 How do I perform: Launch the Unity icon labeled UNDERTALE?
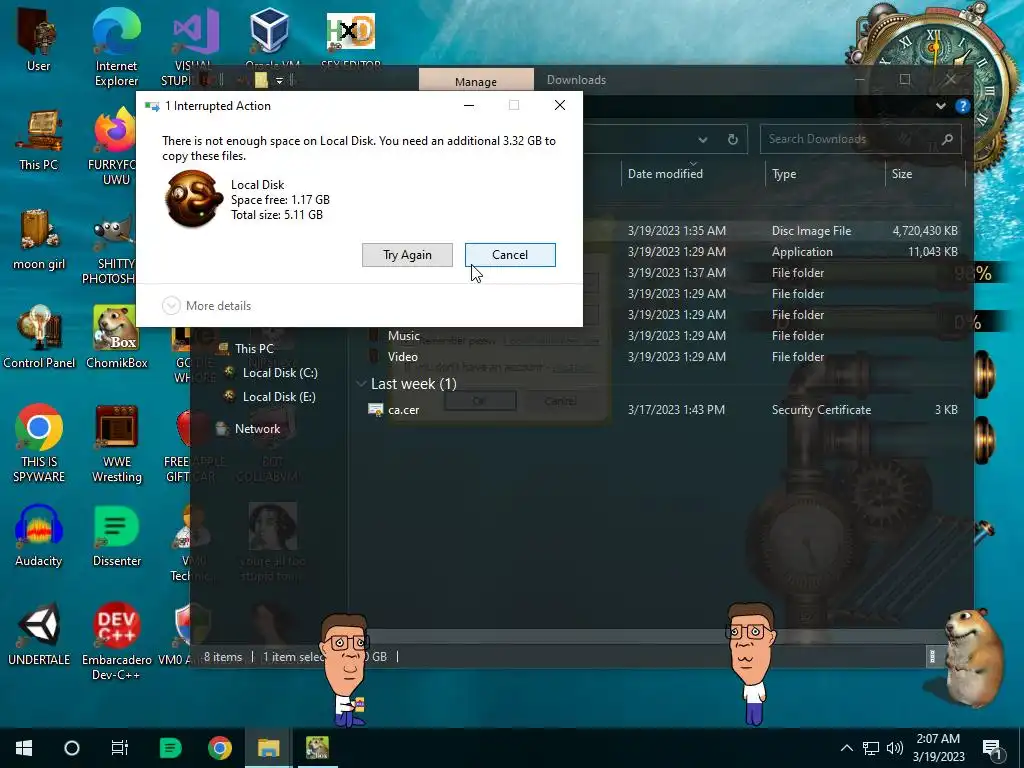(39, 633)
